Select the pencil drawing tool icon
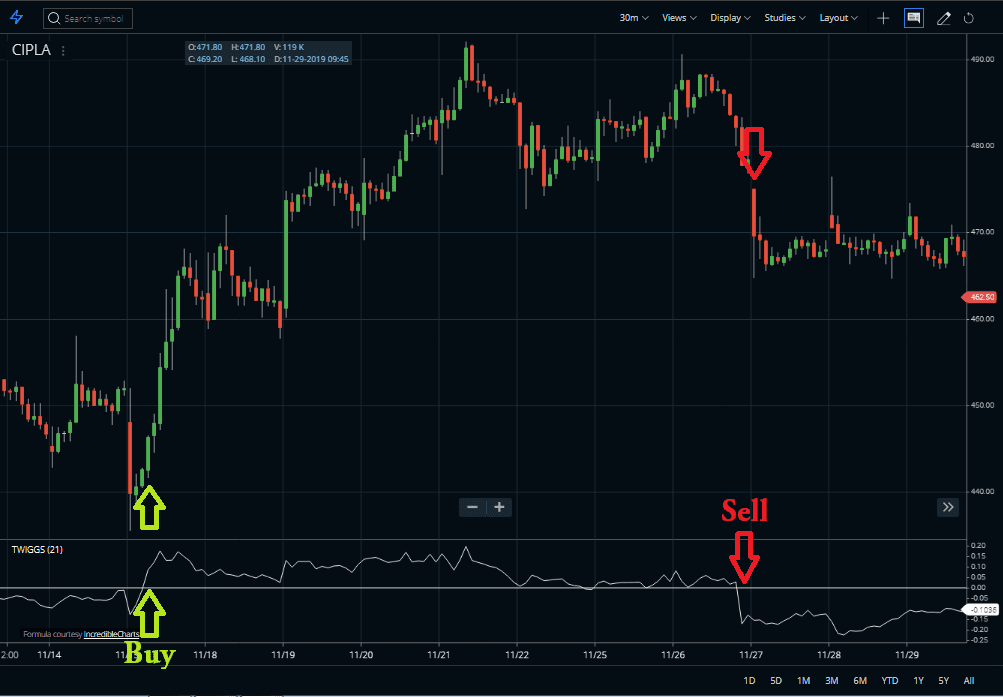This screenshot has width=1003, height=697. [944, 19]
